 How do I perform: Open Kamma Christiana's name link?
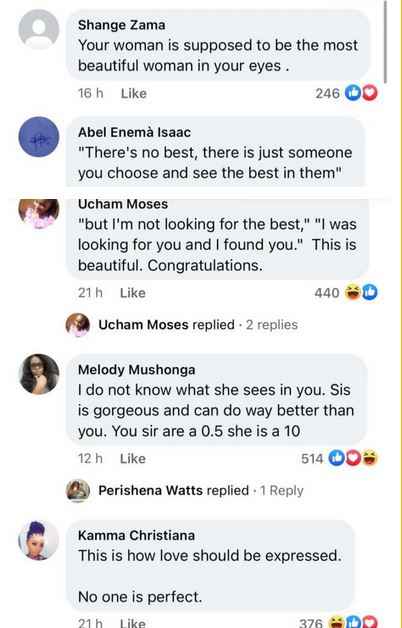(136, 535)
